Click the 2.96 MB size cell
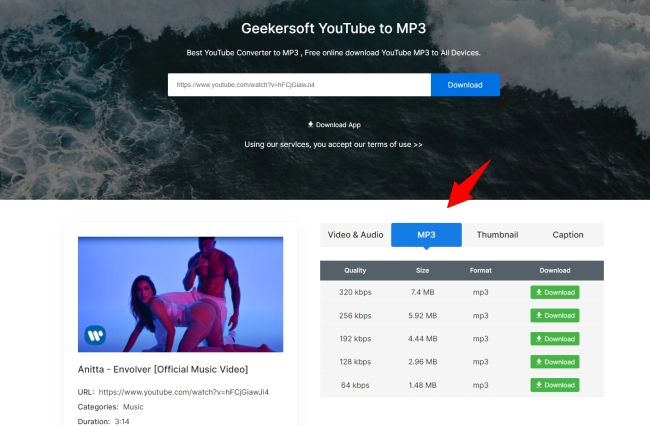Viewport: 650px width, 426px height. pyautogui.click(x=422, y=362)
